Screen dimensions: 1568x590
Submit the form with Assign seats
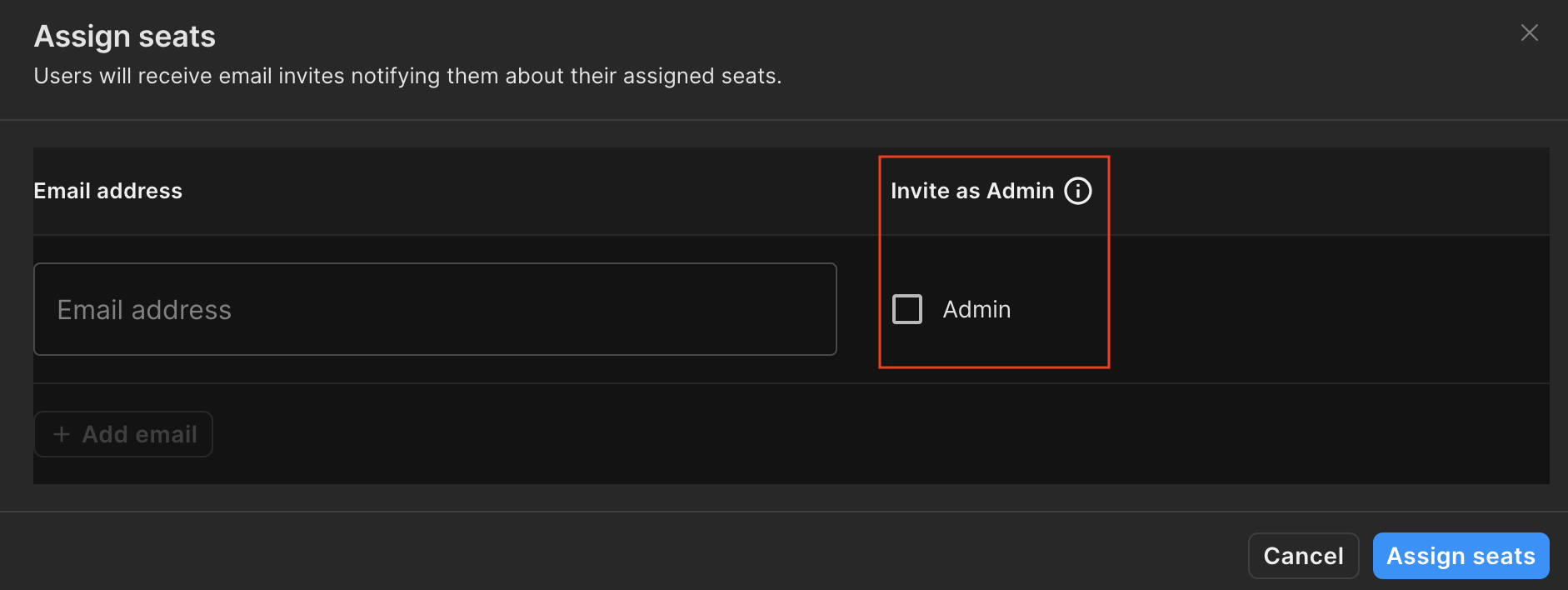pos(1461,556)
